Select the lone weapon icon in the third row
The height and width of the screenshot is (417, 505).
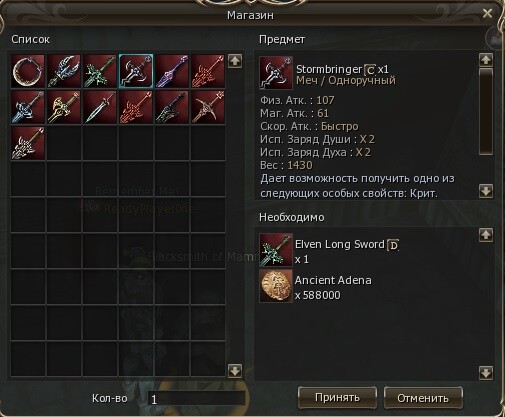pos(28,143)
